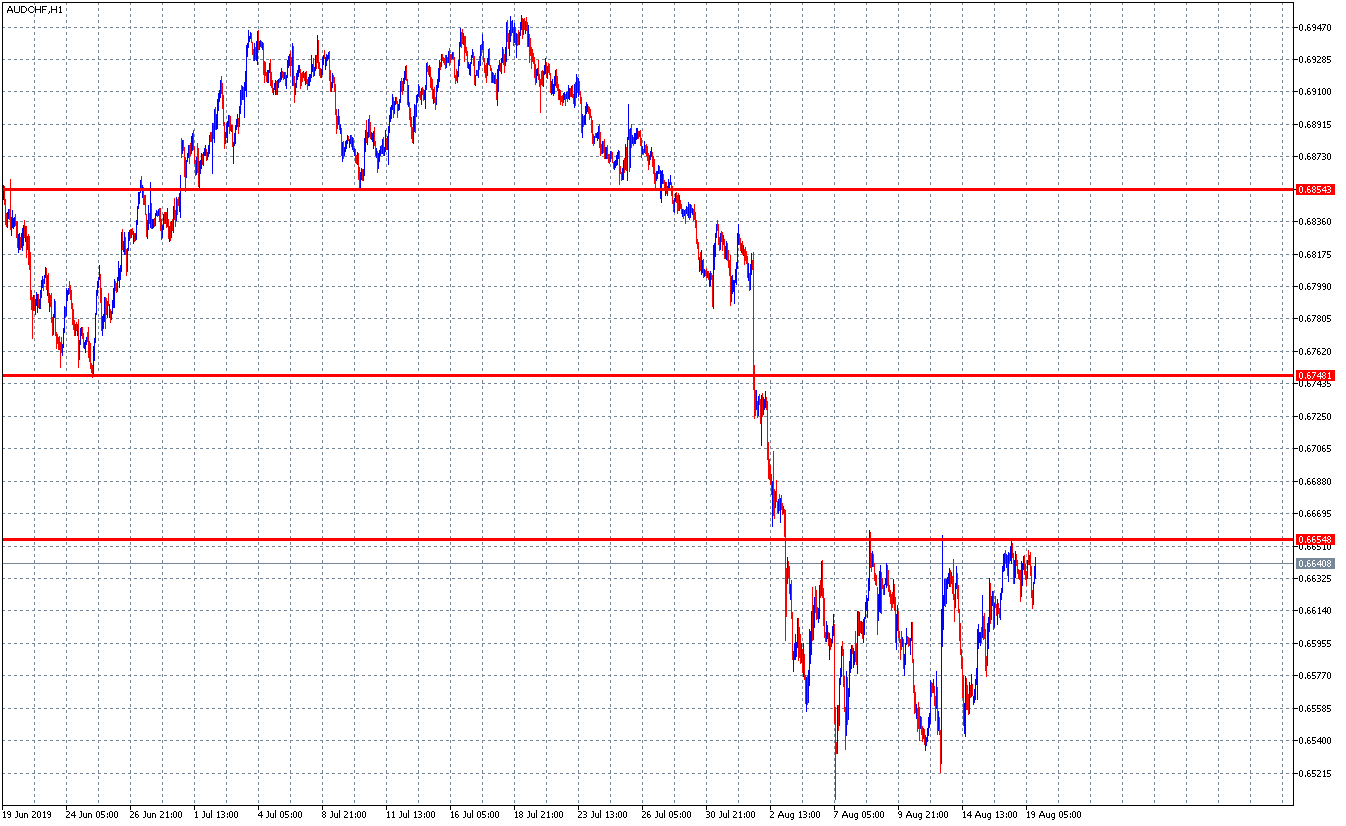Click the 8 Jul 21:00 time label
Screen dimensions: 1346x826
pyautogui.click(x=345, y=815)
